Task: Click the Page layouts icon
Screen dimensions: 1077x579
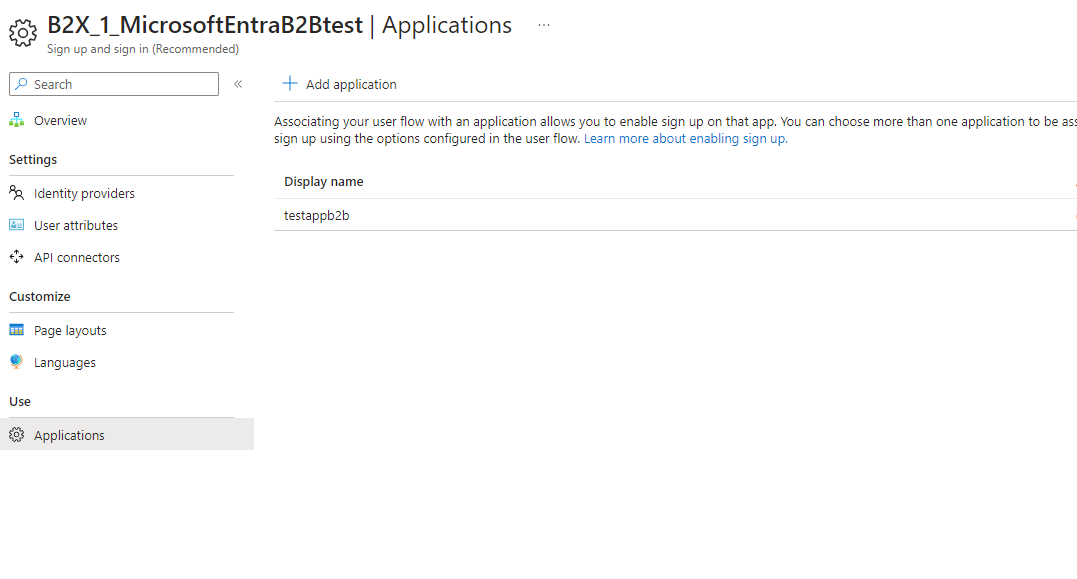Action: click(x=16, y=330)
